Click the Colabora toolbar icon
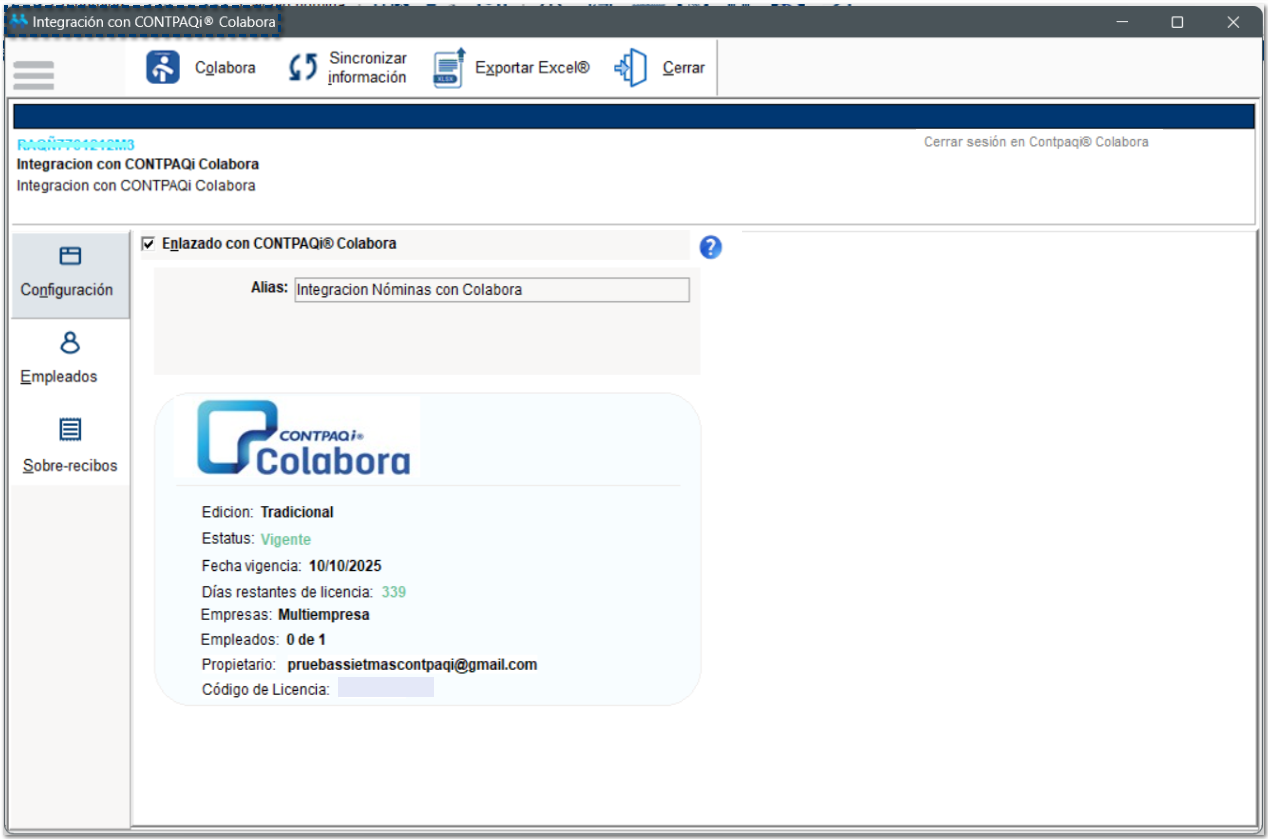This screenshot has width=1268, height=839. click(x=163, y=68)
